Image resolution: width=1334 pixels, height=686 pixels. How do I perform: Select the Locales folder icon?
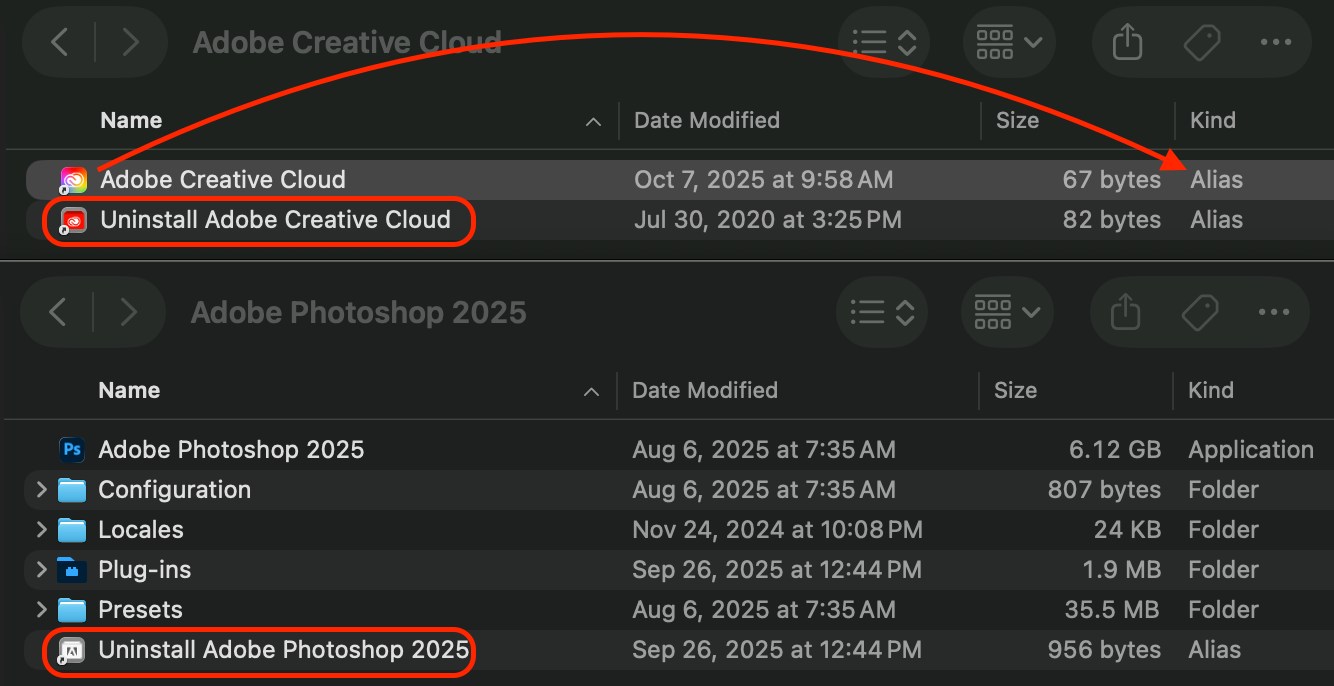[x=72, y=530]
